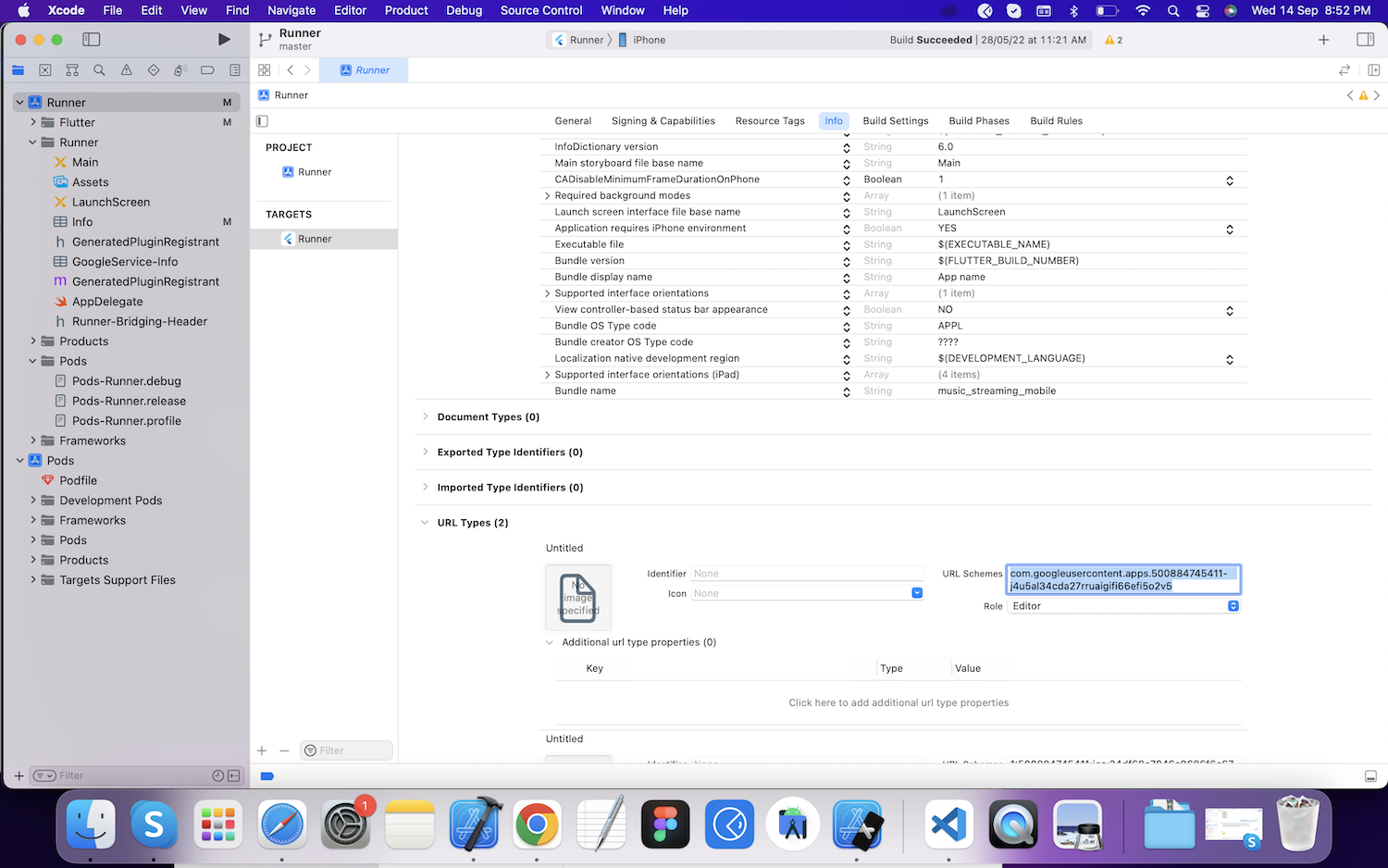Click the URL Schemes text field
The image size is (1388, 868).
pyautogui.click(x=1123, y=579)
